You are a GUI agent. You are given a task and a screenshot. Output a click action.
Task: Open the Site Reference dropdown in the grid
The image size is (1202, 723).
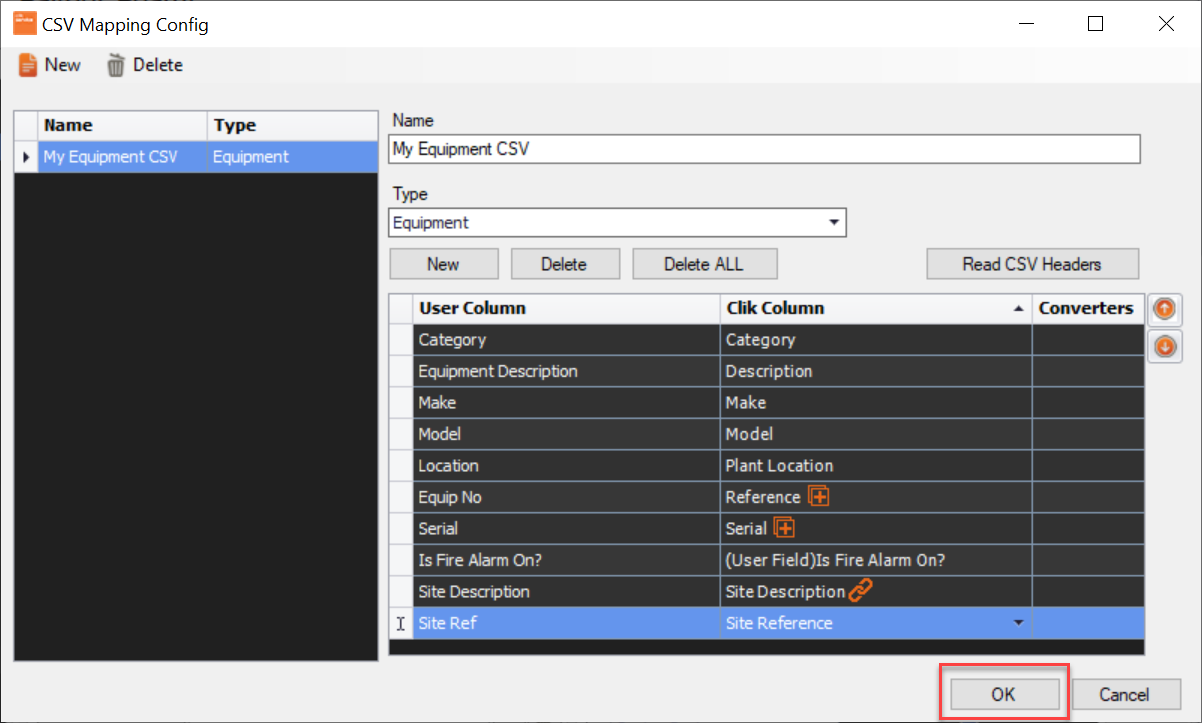click(1018, 622)
